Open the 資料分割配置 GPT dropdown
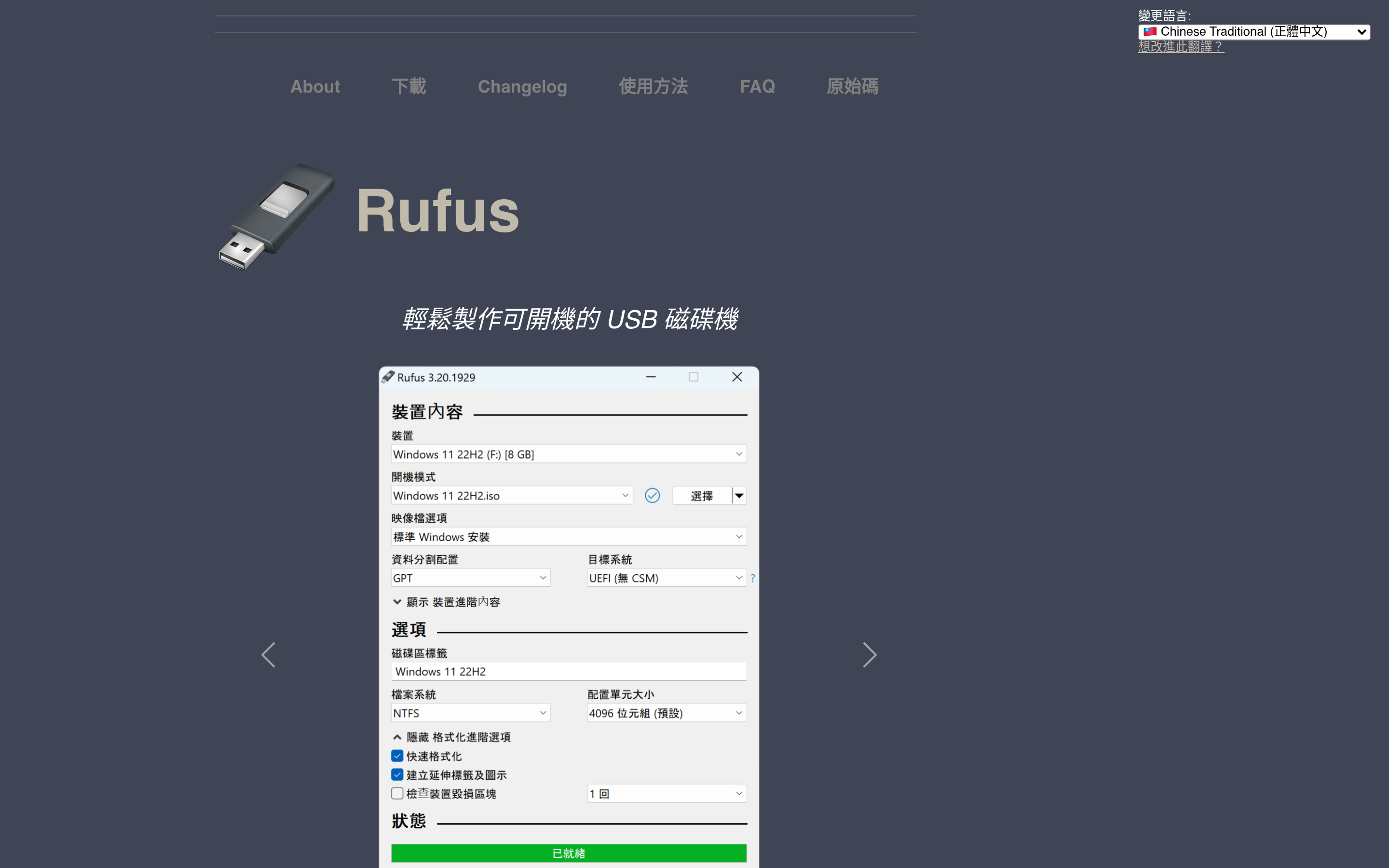The image size is (1389, 868). (471, 578)
